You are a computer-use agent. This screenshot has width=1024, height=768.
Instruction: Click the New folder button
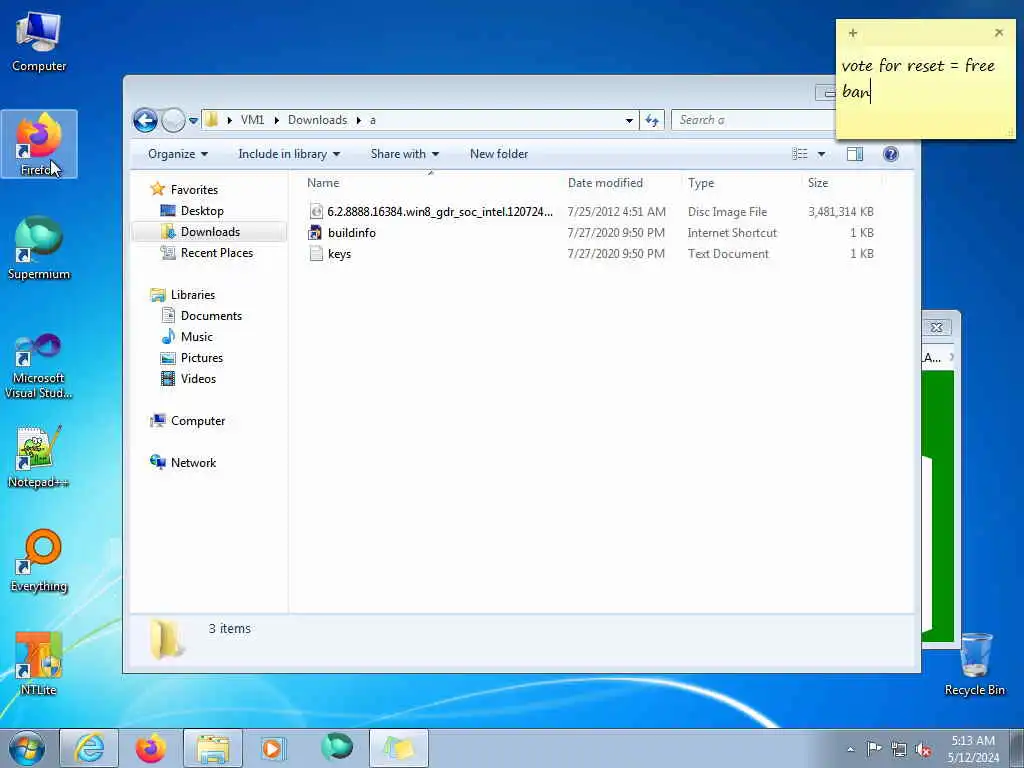tap(499, 154)
